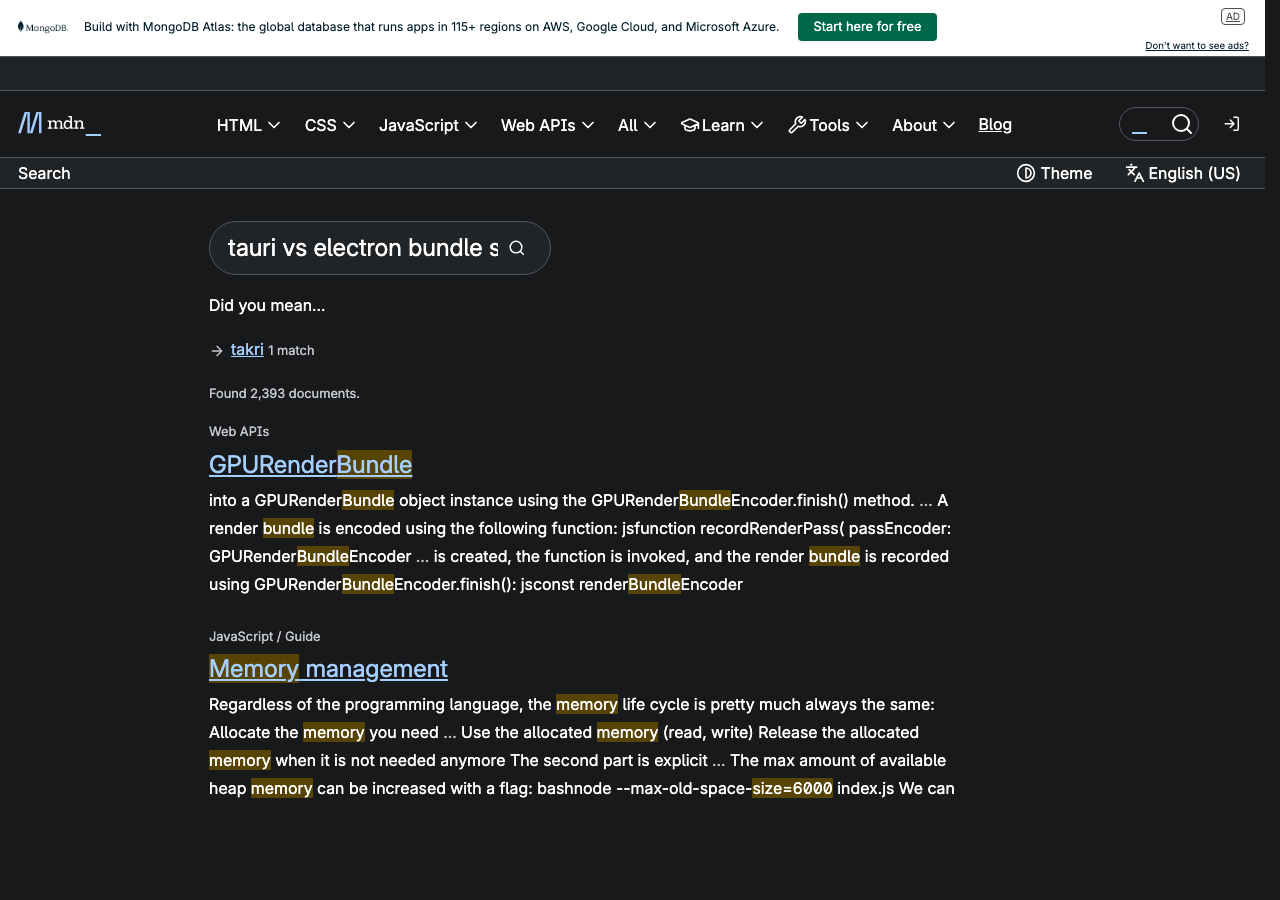
Task: Click the Start here for free button
Action: [867, 27]
